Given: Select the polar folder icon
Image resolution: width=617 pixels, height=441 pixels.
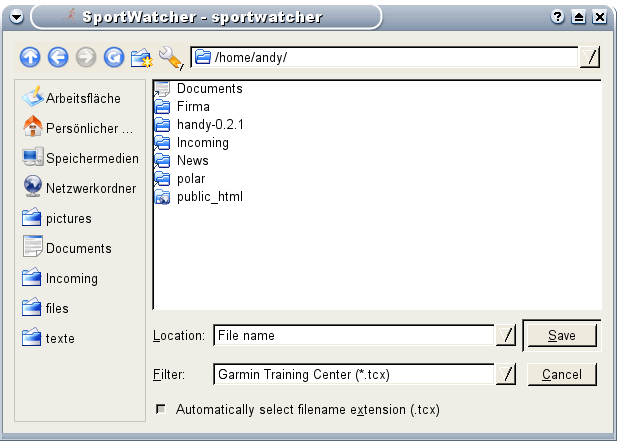Looking at the screenshot, I should [x=162, y=179].
